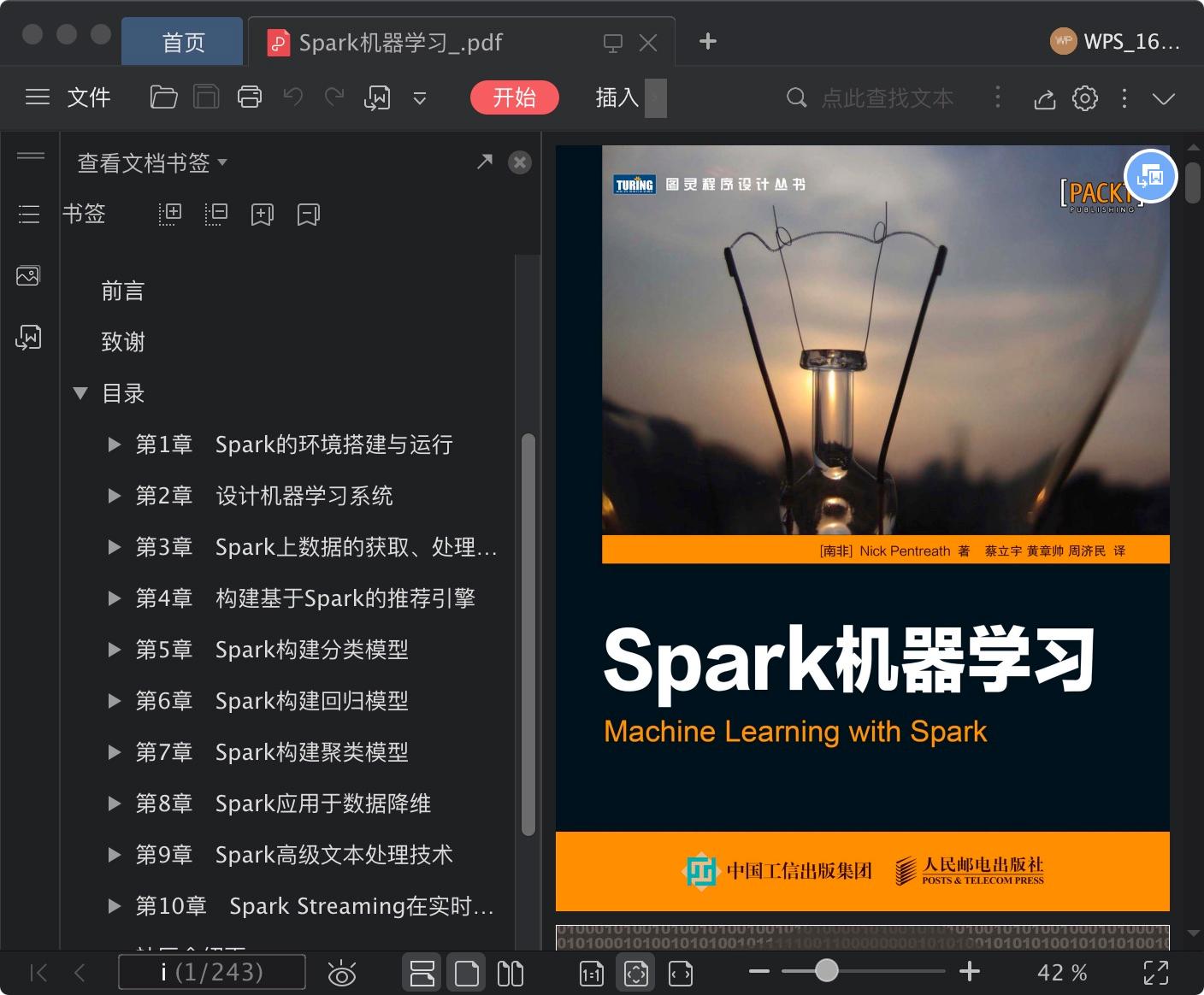Toggle fit page zoom
The height and width of the screenshot is (995, 1204).
(636, 973)
